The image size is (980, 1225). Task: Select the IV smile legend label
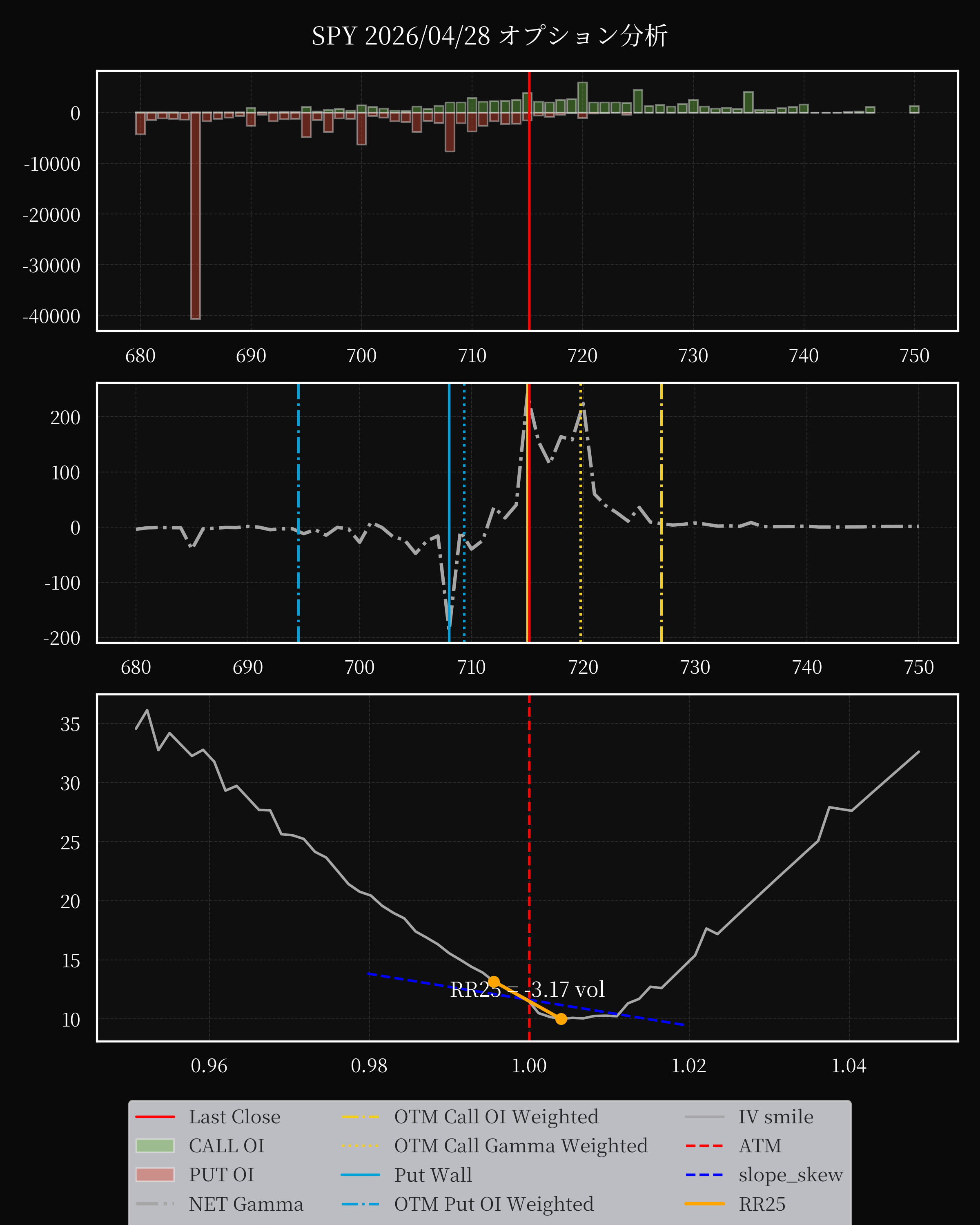point(776,1116)
